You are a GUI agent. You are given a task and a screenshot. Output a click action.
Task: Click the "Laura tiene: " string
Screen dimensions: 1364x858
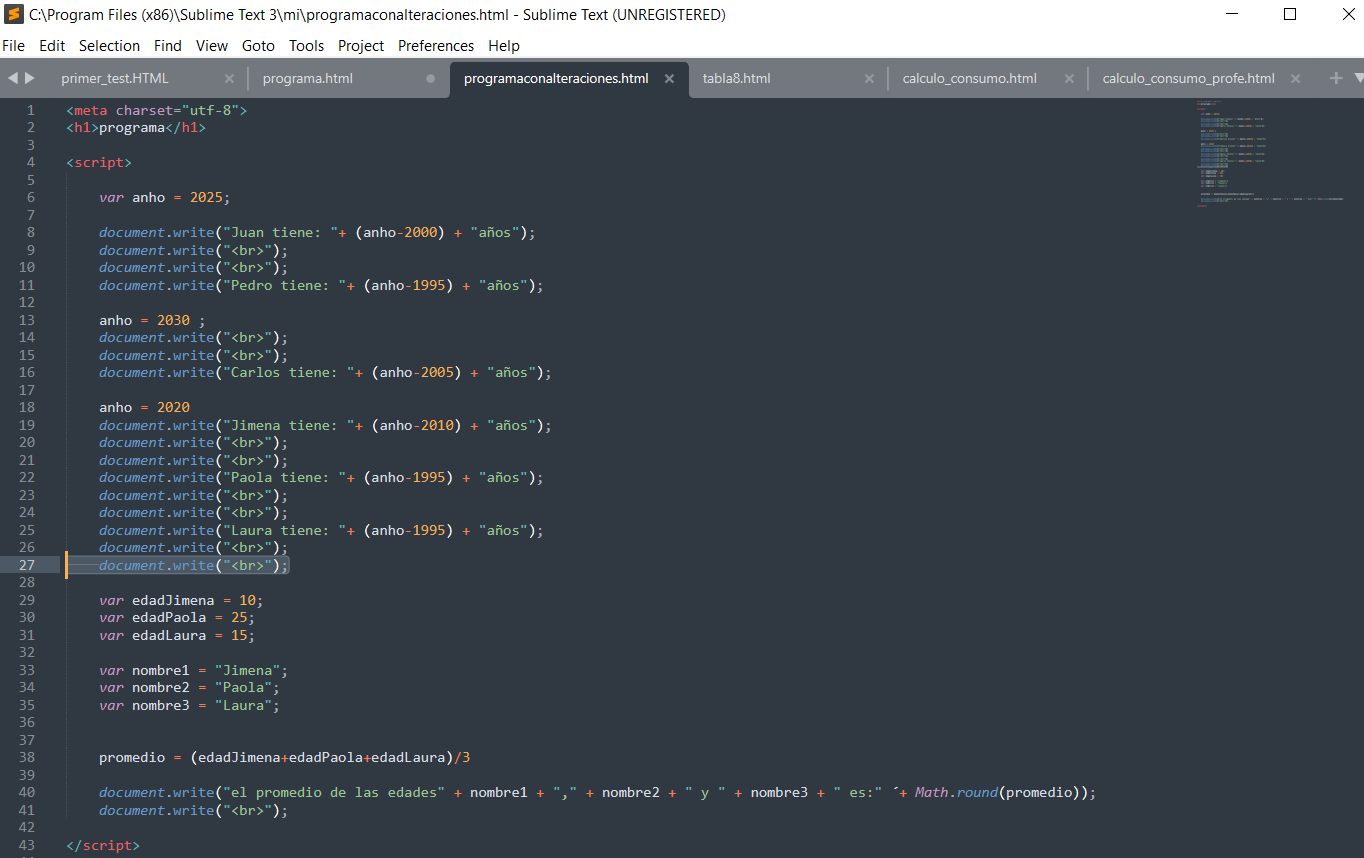click(x=285, y=530)
